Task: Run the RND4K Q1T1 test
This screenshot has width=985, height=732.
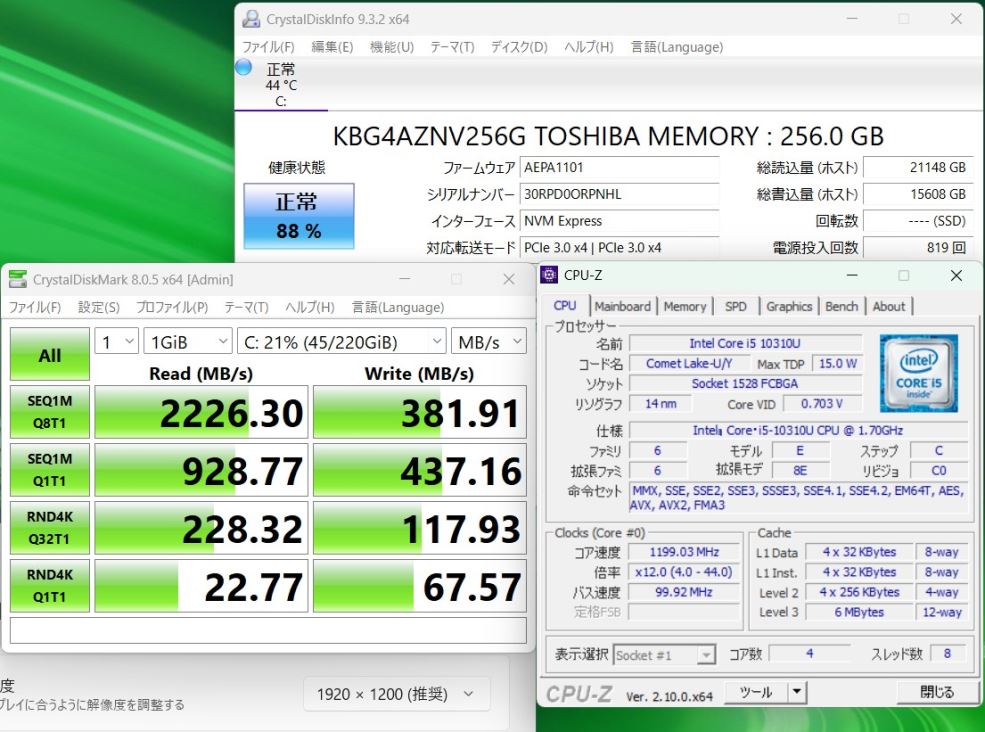Action: pos(49,585)
